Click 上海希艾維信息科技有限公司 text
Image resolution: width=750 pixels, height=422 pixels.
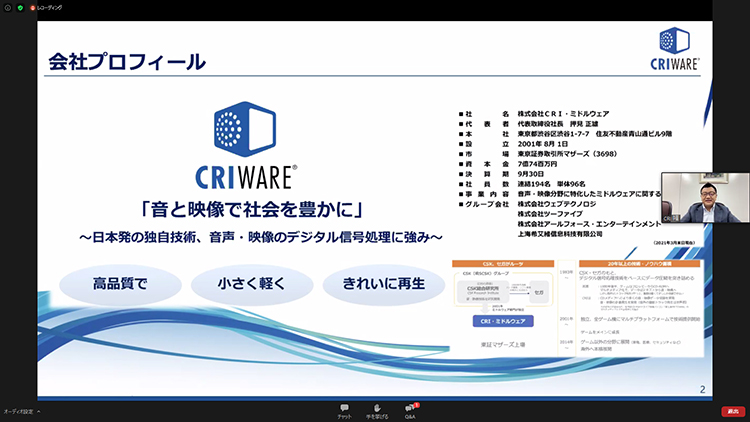pos(560,234)
